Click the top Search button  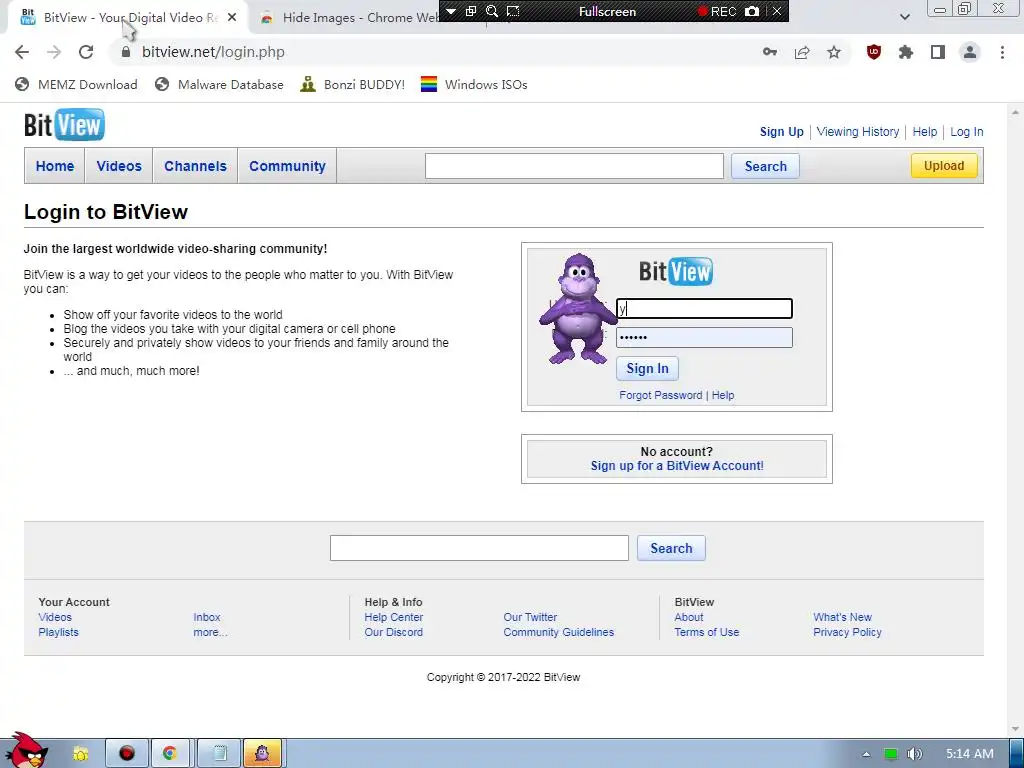(765, 166)
